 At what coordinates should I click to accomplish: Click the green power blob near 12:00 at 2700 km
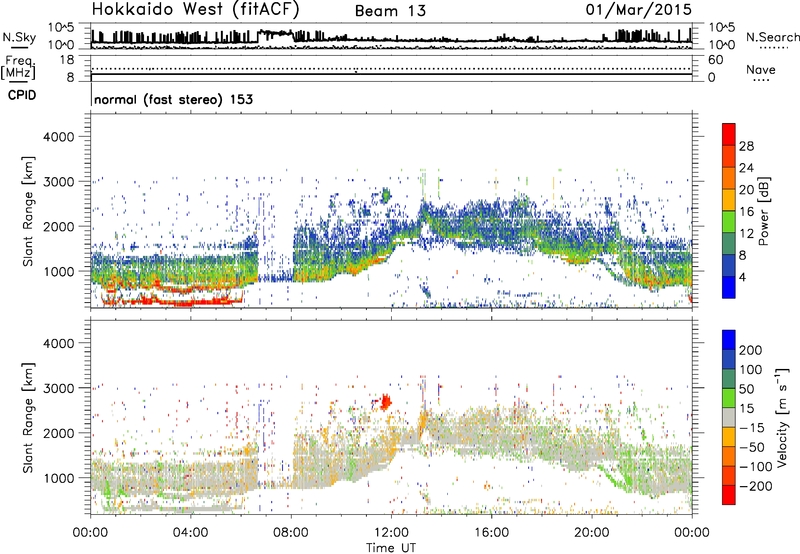coord(386,195)
